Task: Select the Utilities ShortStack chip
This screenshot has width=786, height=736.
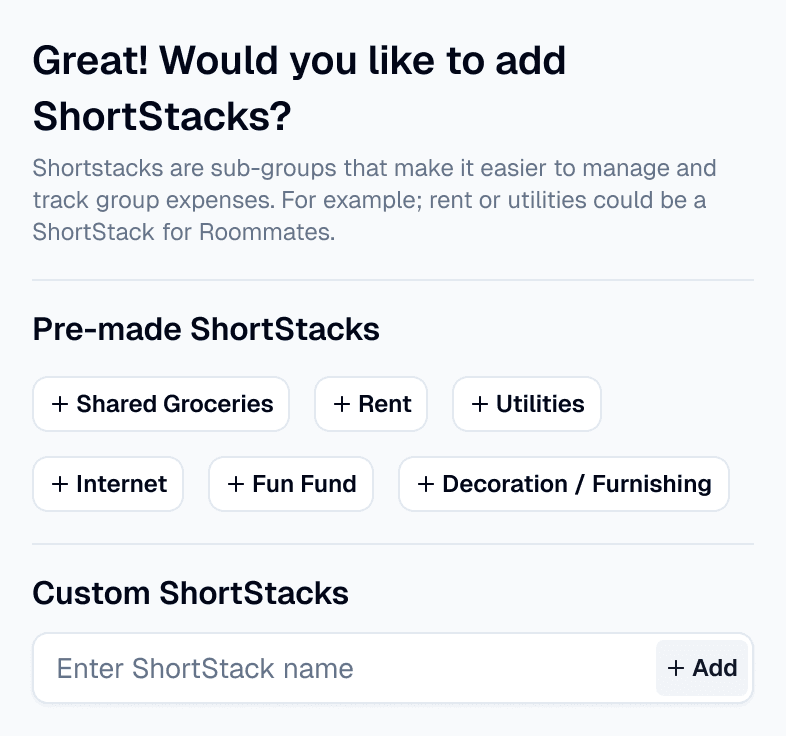Action: click(527, 404)
